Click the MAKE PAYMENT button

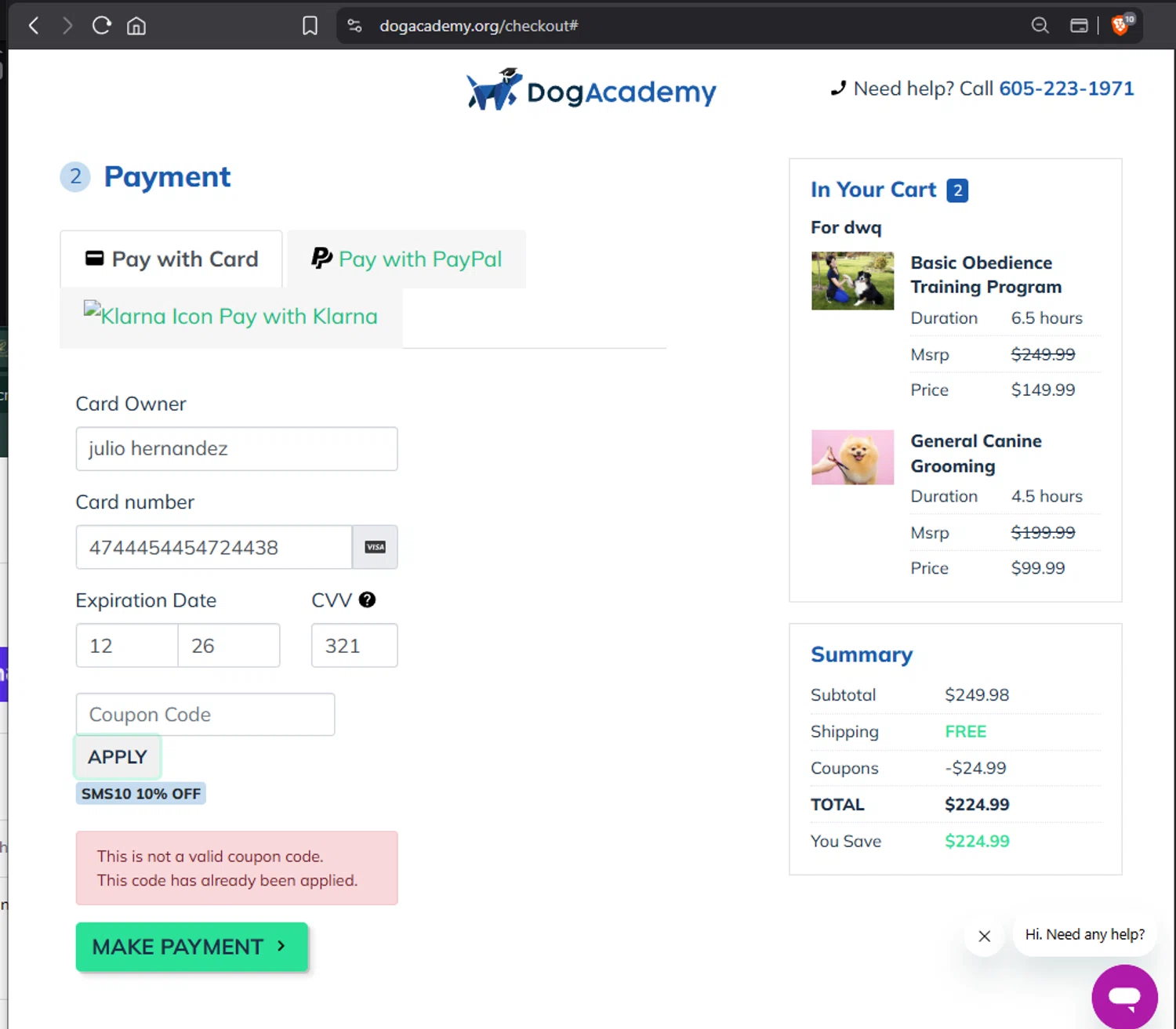(x=192, y=947)
